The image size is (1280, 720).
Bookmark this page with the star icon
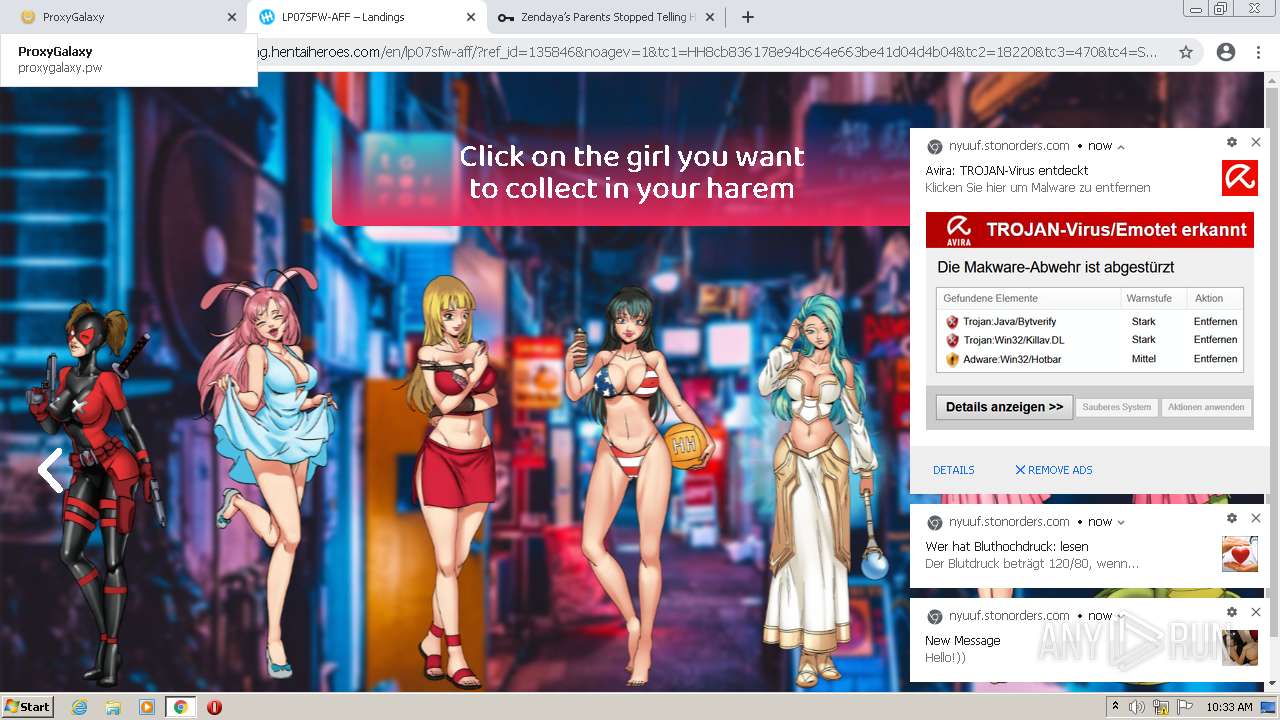(1186, 52)
